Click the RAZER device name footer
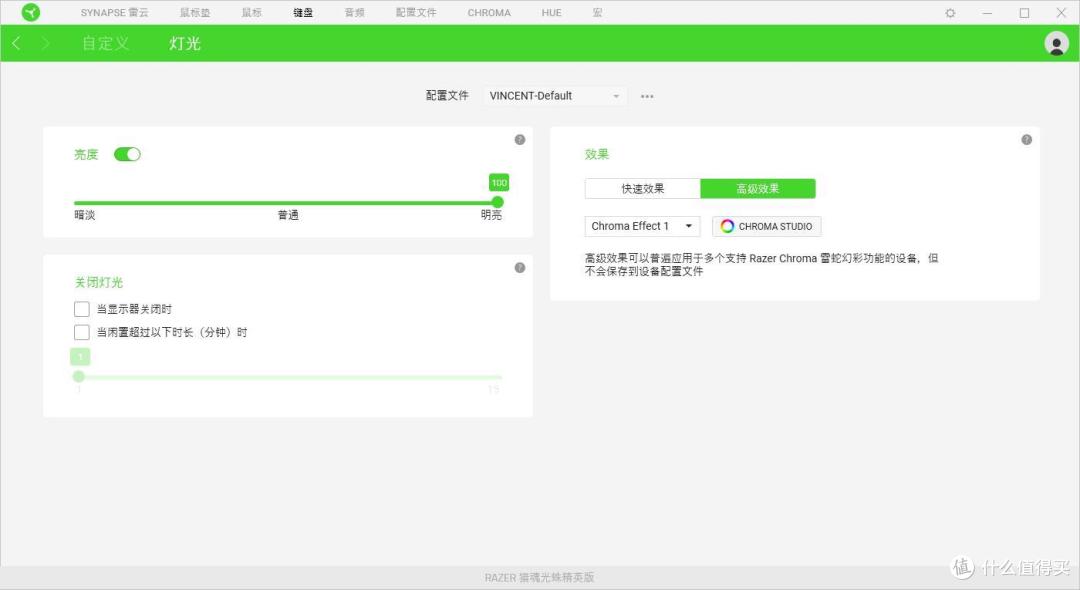 point(539,578)
